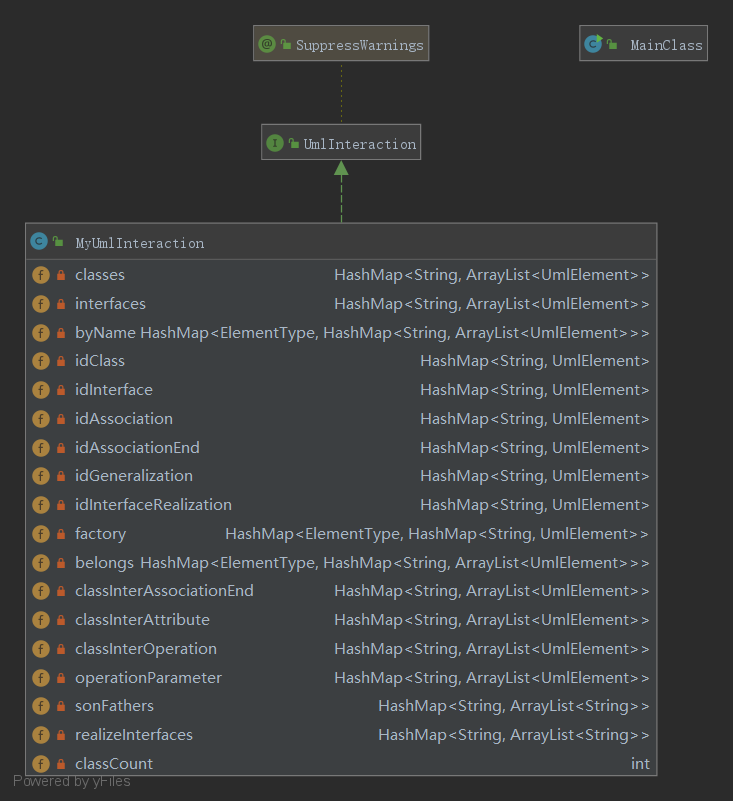Select the factory field name

101,534
